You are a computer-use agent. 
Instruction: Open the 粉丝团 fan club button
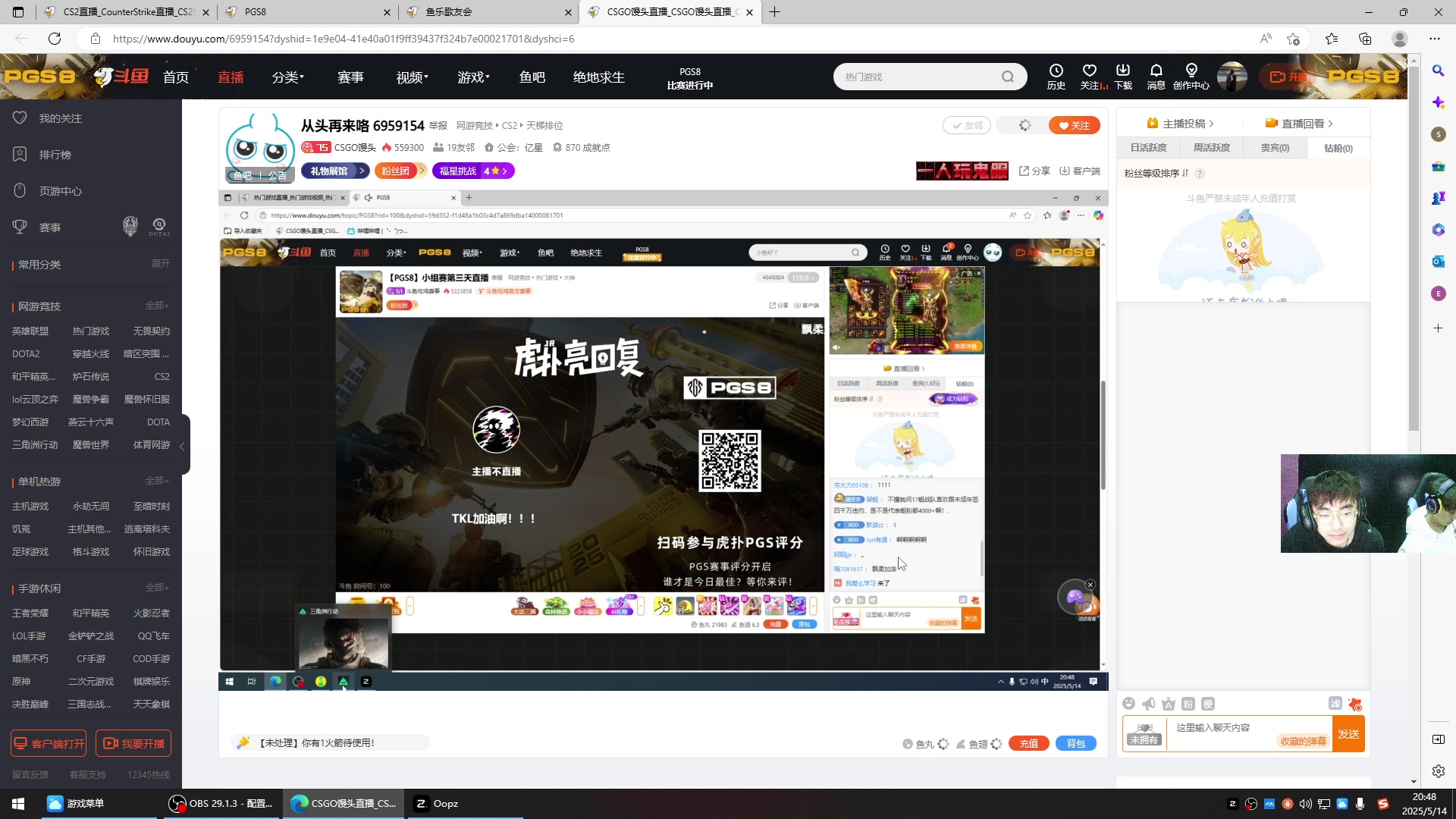coord(400,171)
